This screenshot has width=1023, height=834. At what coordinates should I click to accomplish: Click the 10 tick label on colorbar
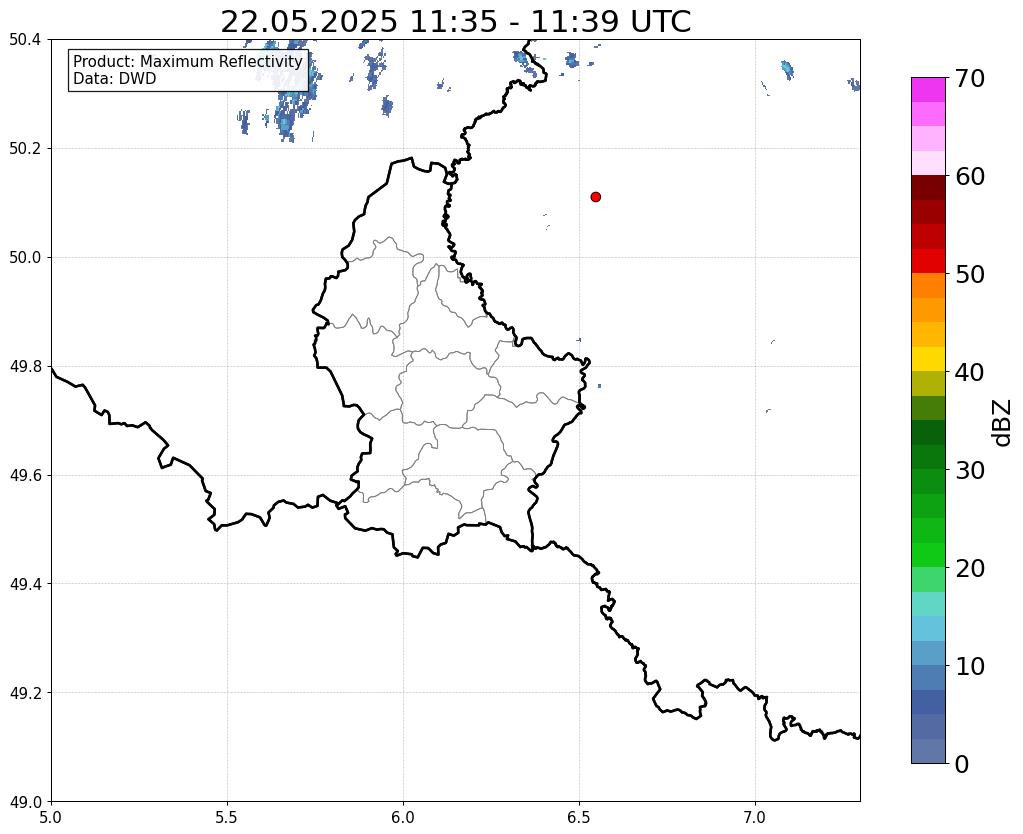970,666
